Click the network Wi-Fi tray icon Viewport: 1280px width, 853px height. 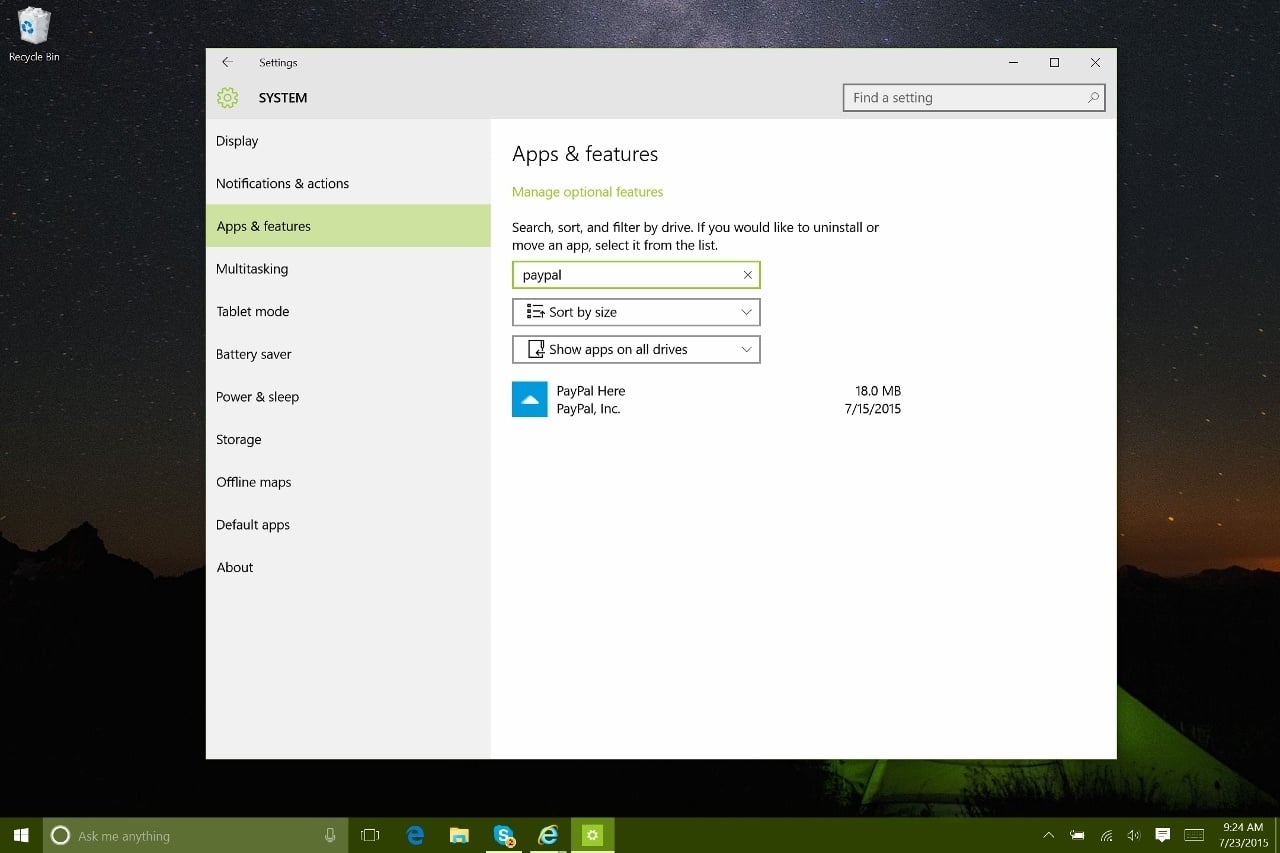(x=1106, y=835)
